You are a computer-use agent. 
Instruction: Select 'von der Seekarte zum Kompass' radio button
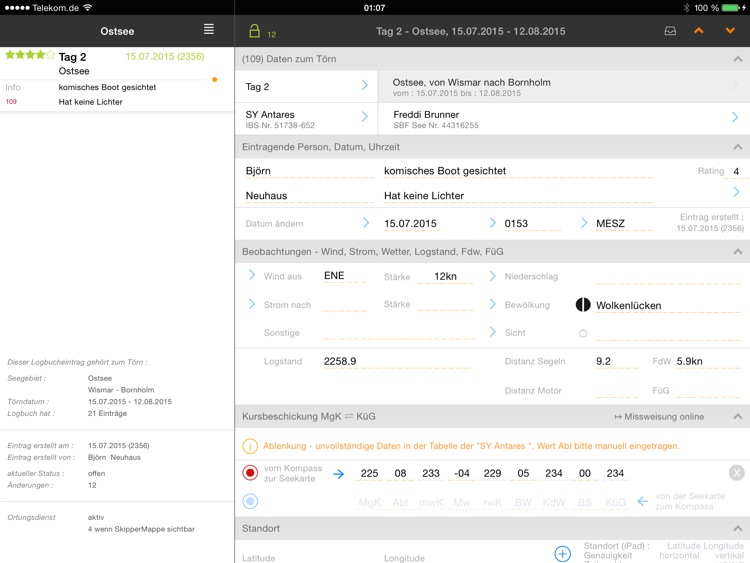pyautogui.click(x=250, y=501)
